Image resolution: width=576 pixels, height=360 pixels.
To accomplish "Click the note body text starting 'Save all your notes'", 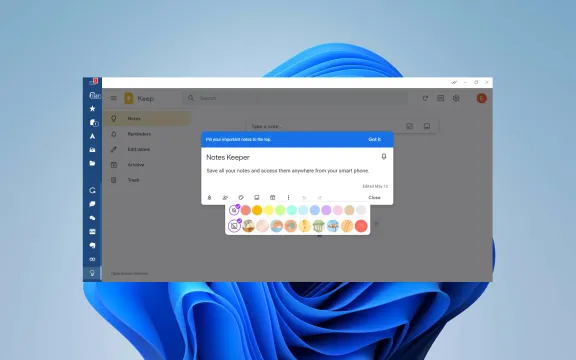I will click(x=288, y=171).
